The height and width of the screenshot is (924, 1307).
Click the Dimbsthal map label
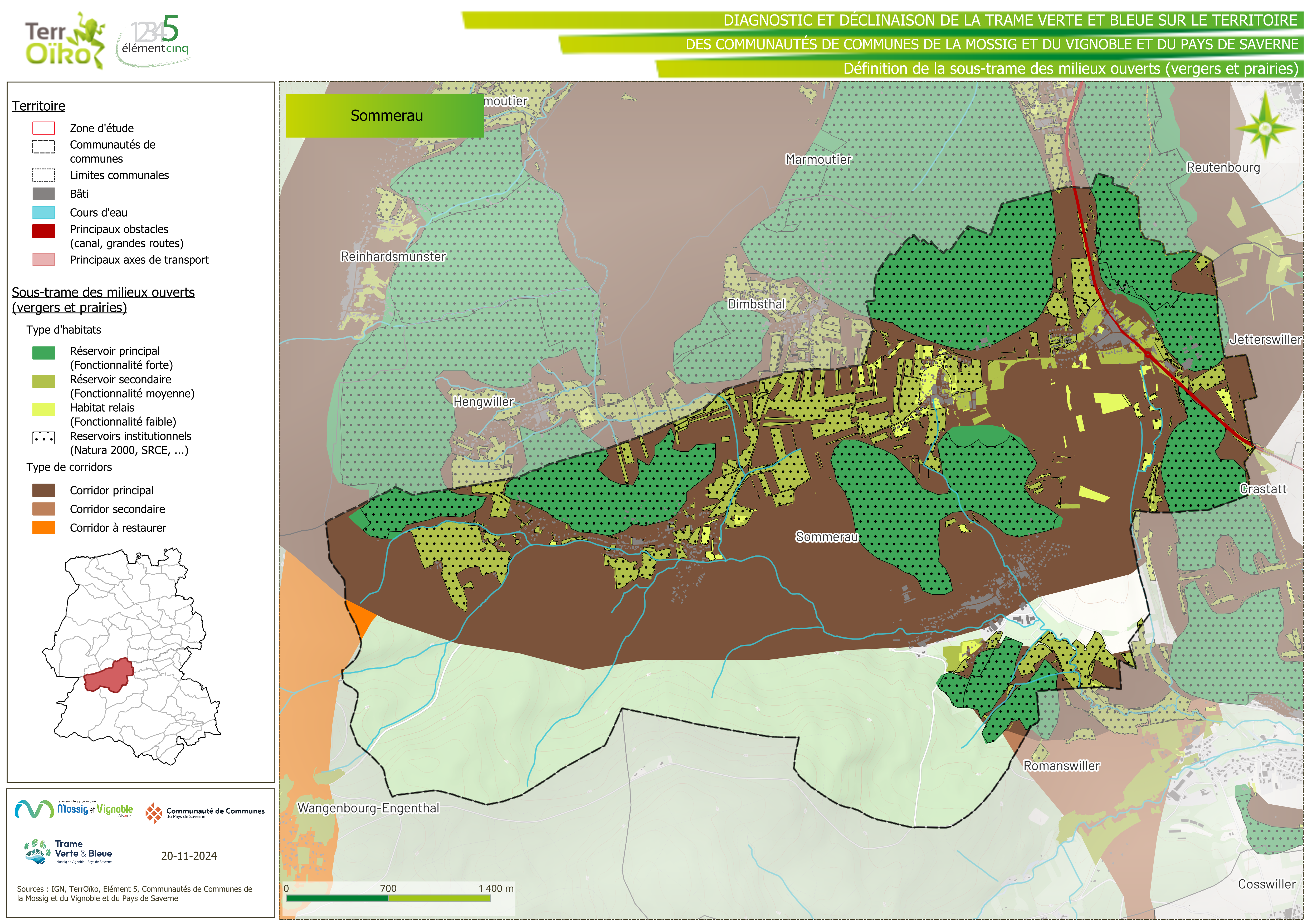(756, 304)
